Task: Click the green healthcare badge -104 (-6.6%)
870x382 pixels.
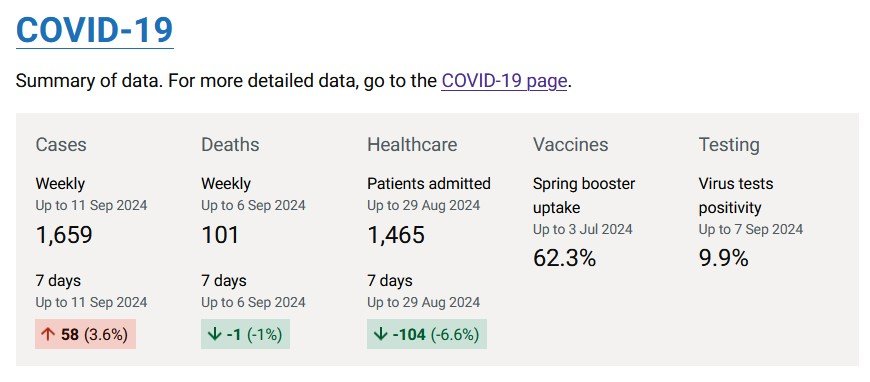Action: pos(427,334)
